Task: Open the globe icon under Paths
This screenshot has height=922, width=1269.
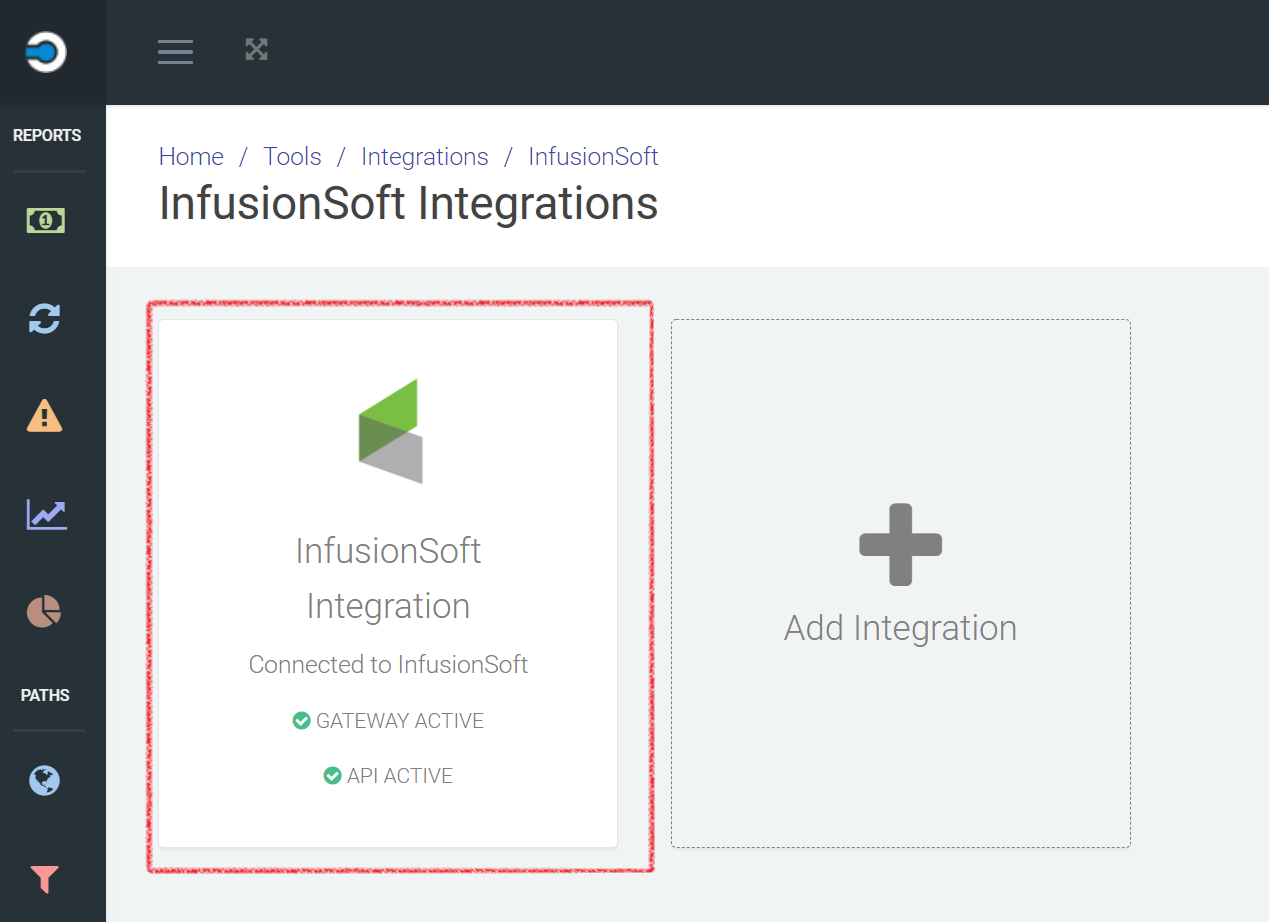Action: coord(45,780)
